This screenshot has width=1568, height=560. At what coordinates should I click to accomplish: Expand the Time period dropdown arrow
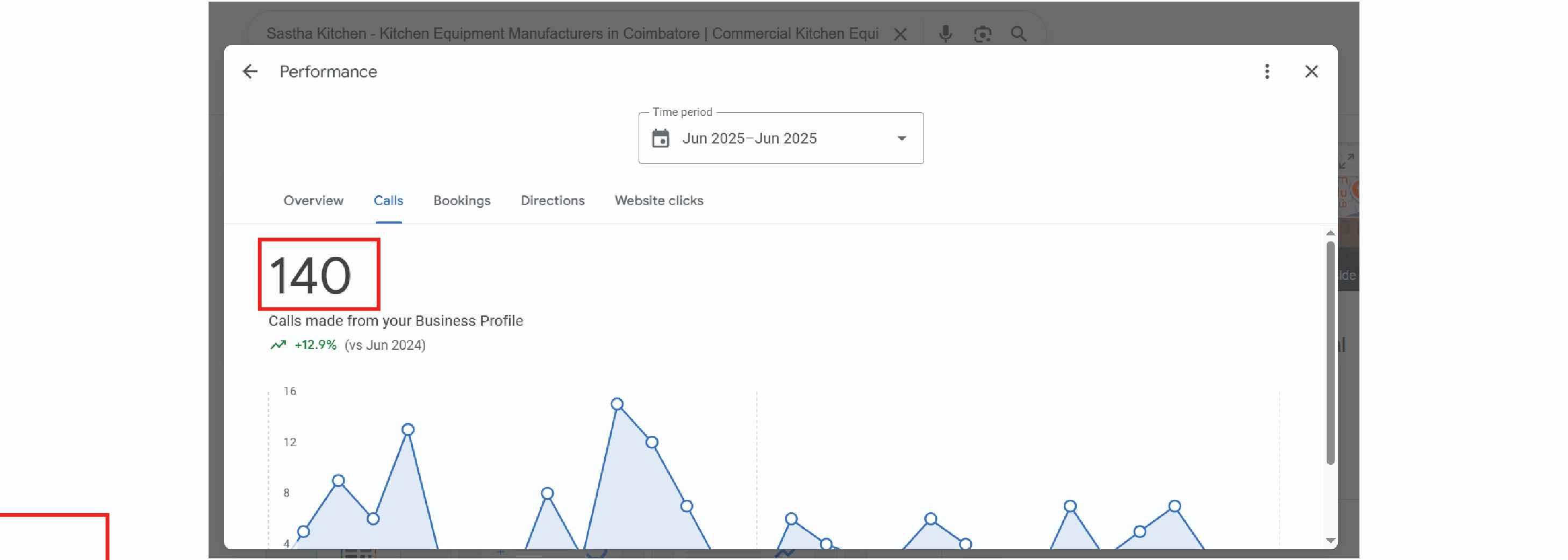[901, 139]
